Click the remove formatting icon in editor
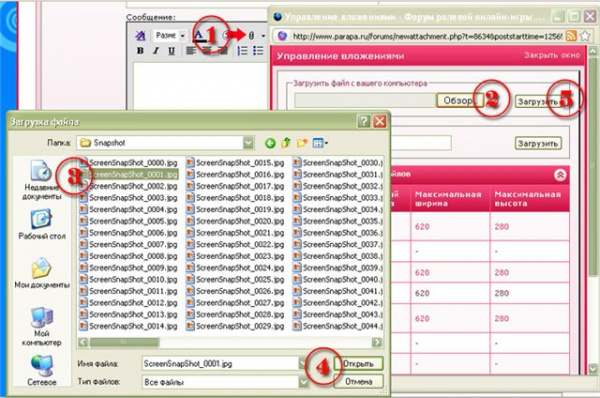The width and height of the screenshot is (600, 398). 140,36
